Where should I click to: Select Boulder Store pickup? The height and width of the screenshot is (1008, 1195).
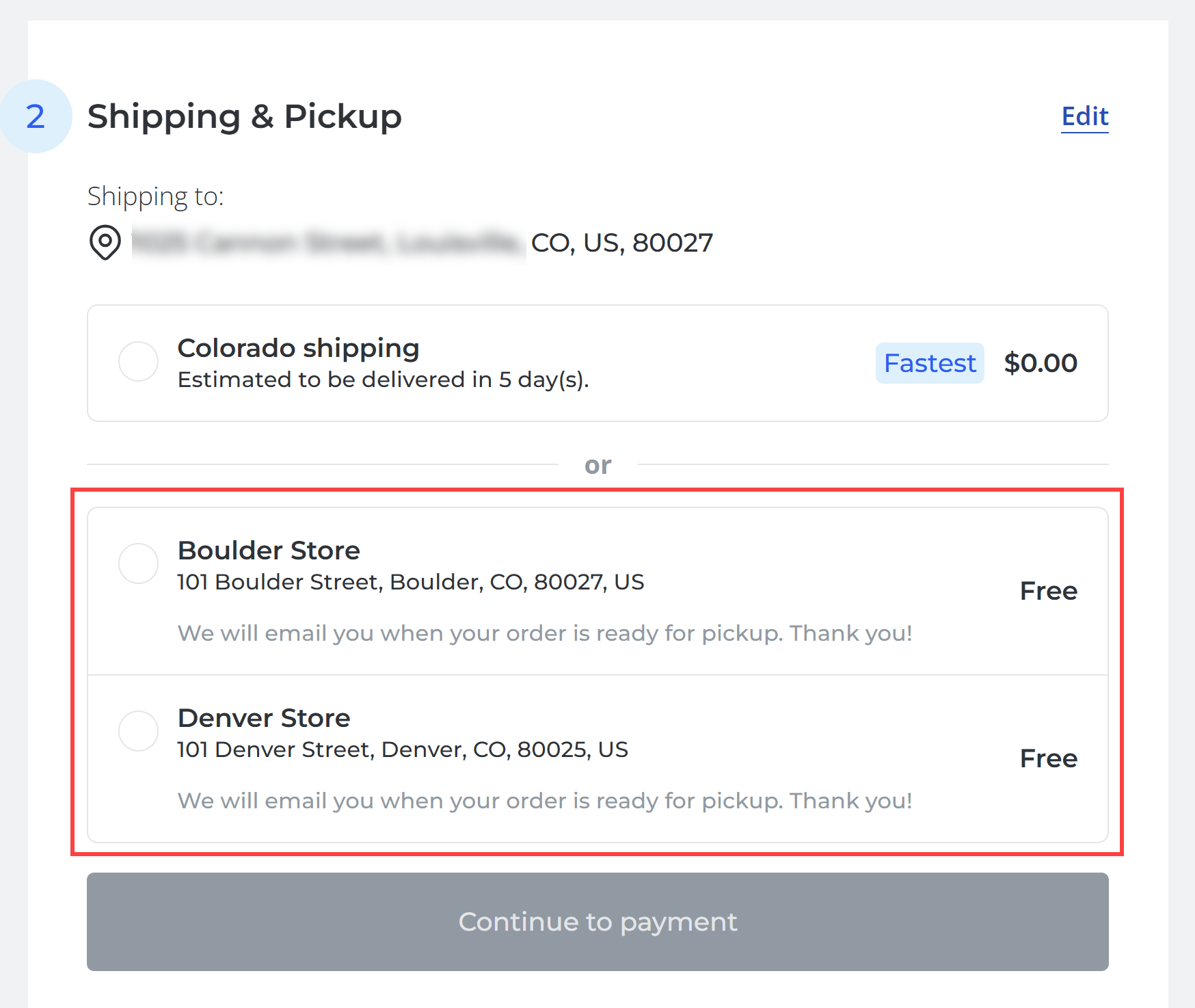tap(138, 563)
